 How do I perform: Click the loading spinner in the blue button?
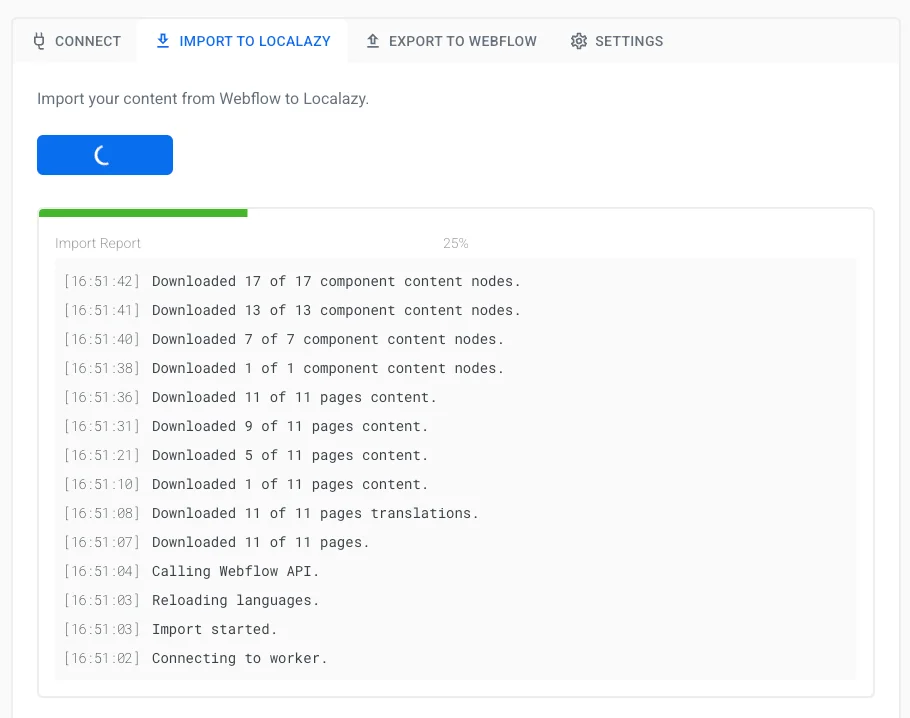[x=104, y=155]
